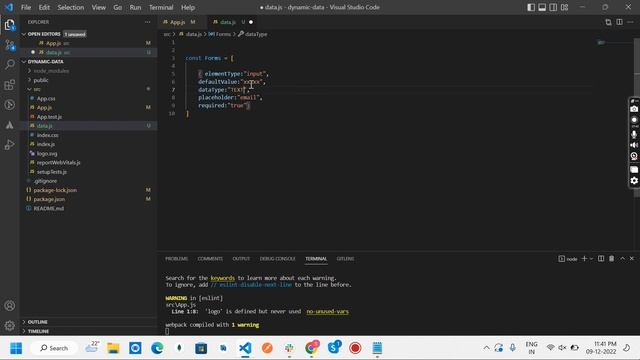Image resolution: width=640 pixels, height=360 pixels.
Task: Open Microsoft Edge from taskbar
Action: 157,348
